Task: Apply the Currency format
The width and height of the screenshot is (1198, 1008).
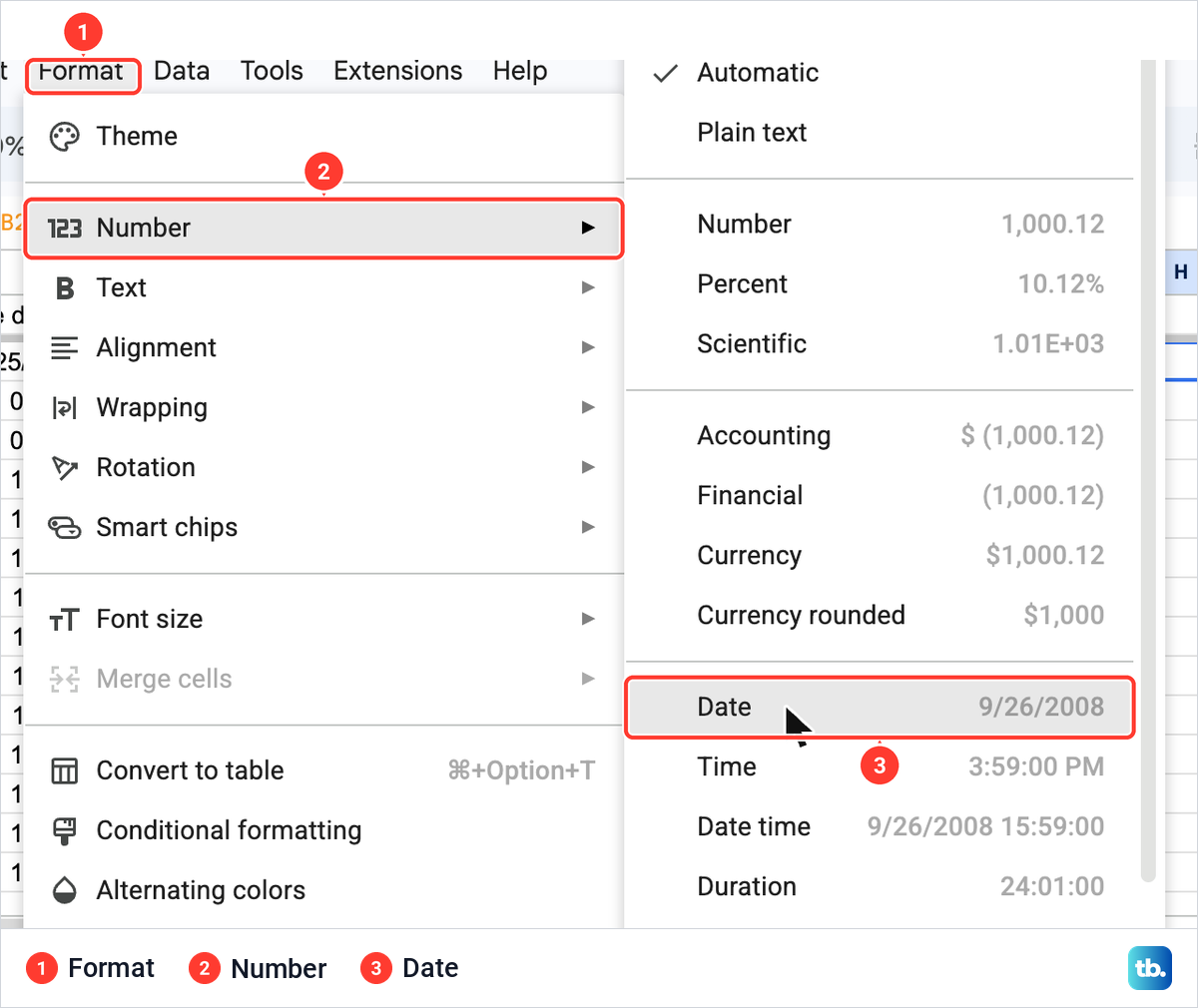Action: (880, 556)
